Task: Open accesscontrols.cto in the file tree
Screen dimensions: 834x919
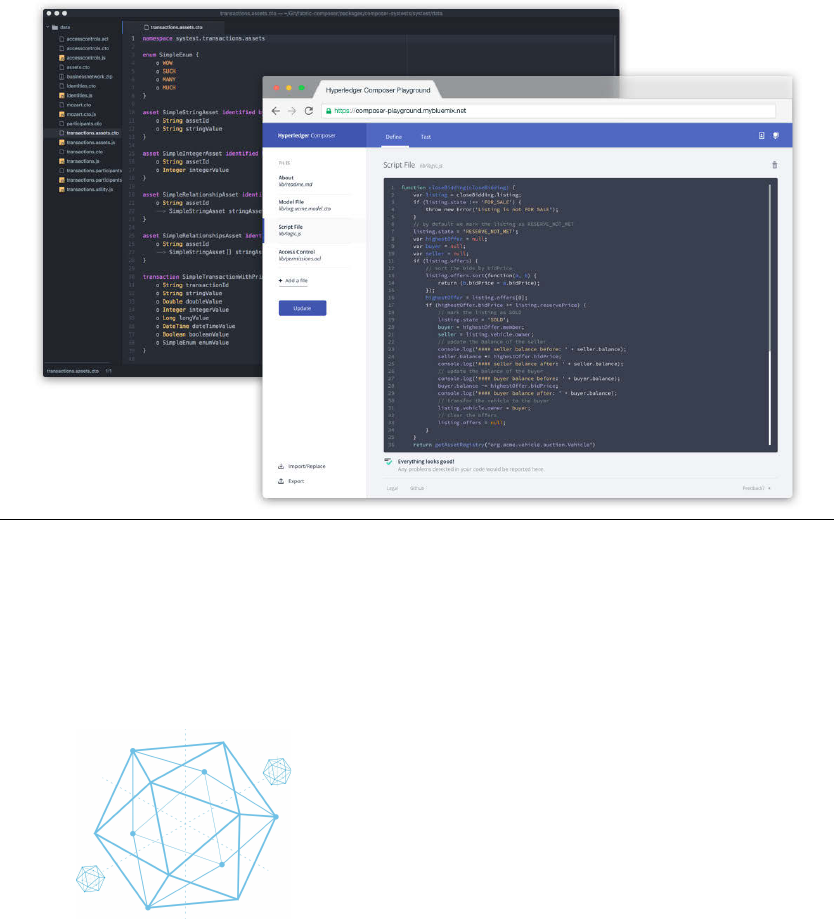Action: [x=87, y=48]
